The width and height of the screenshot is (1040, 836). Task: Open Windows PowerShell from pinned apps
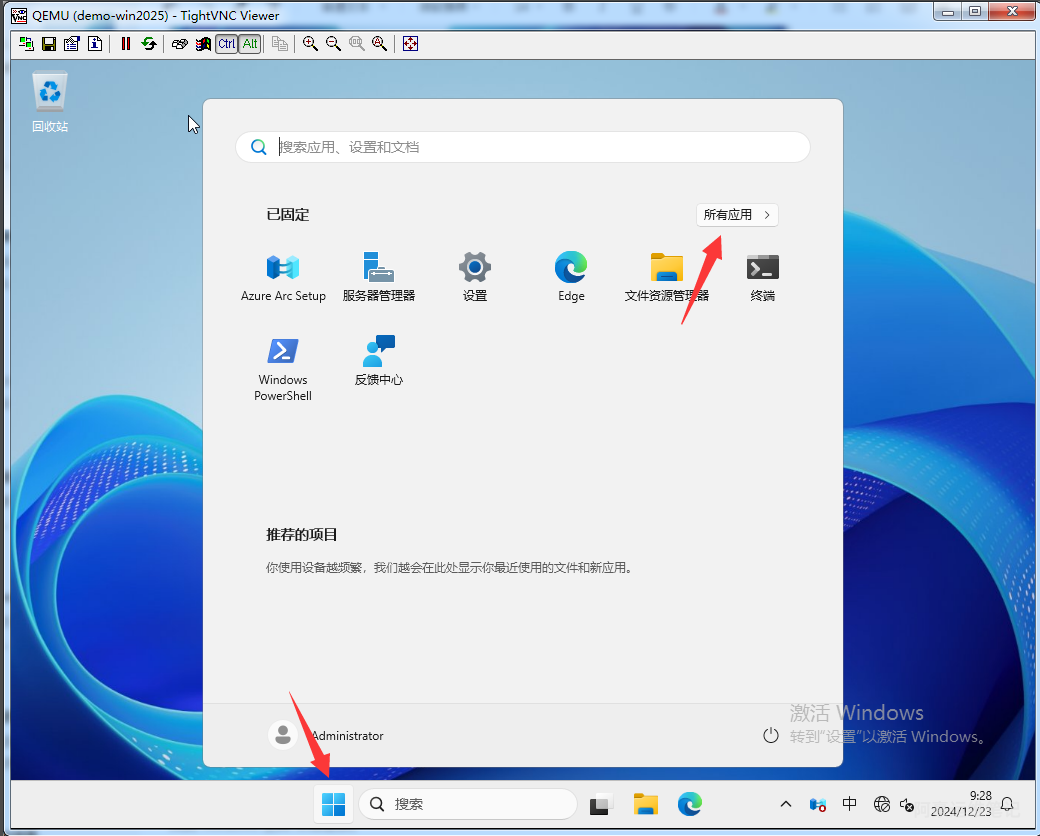(283, 352)
